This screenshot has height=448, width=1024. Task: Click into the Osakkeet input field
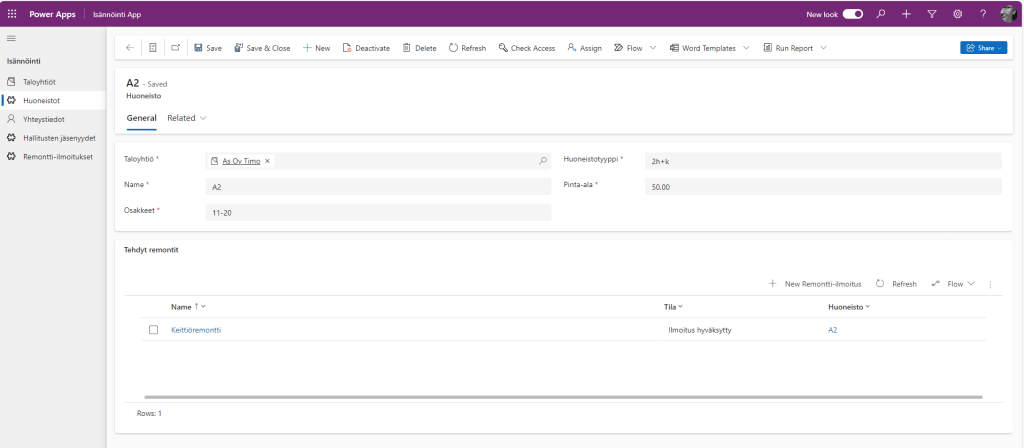(x=377, y=212)
